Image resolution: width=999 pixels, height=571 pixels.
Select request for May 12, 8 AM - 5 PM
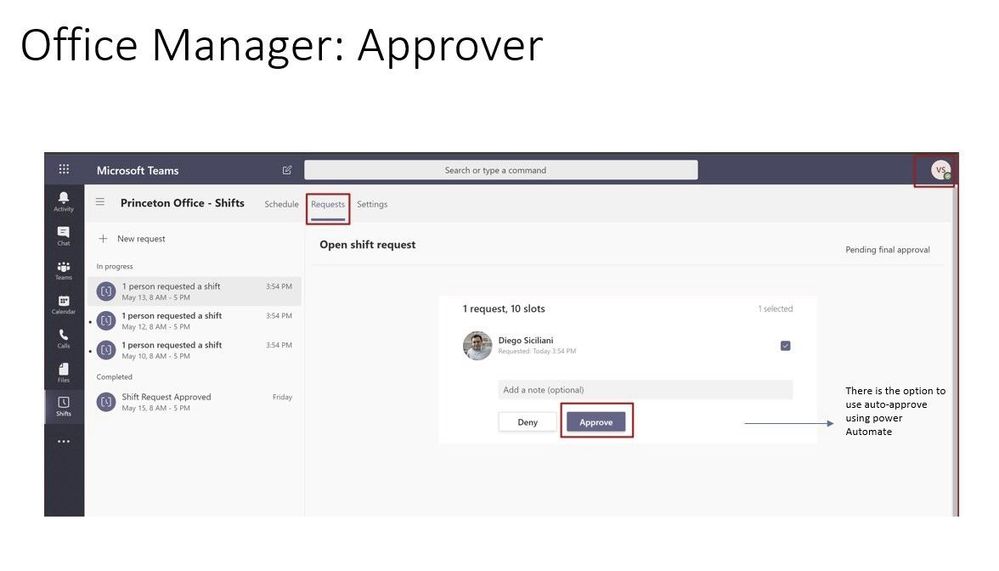point(194,321)
